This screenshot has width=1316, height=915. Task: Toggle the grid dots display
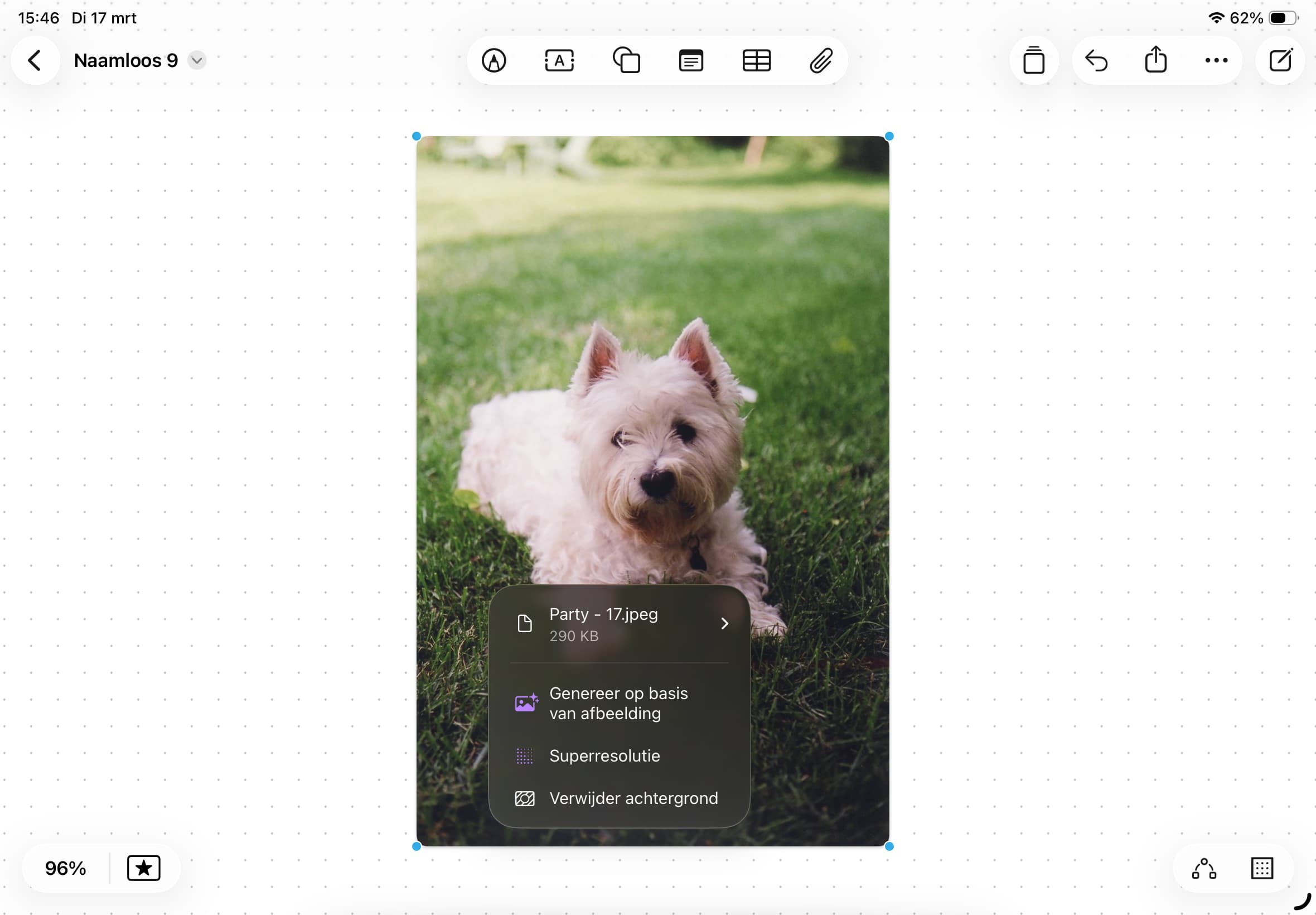tap(1262, 868)
